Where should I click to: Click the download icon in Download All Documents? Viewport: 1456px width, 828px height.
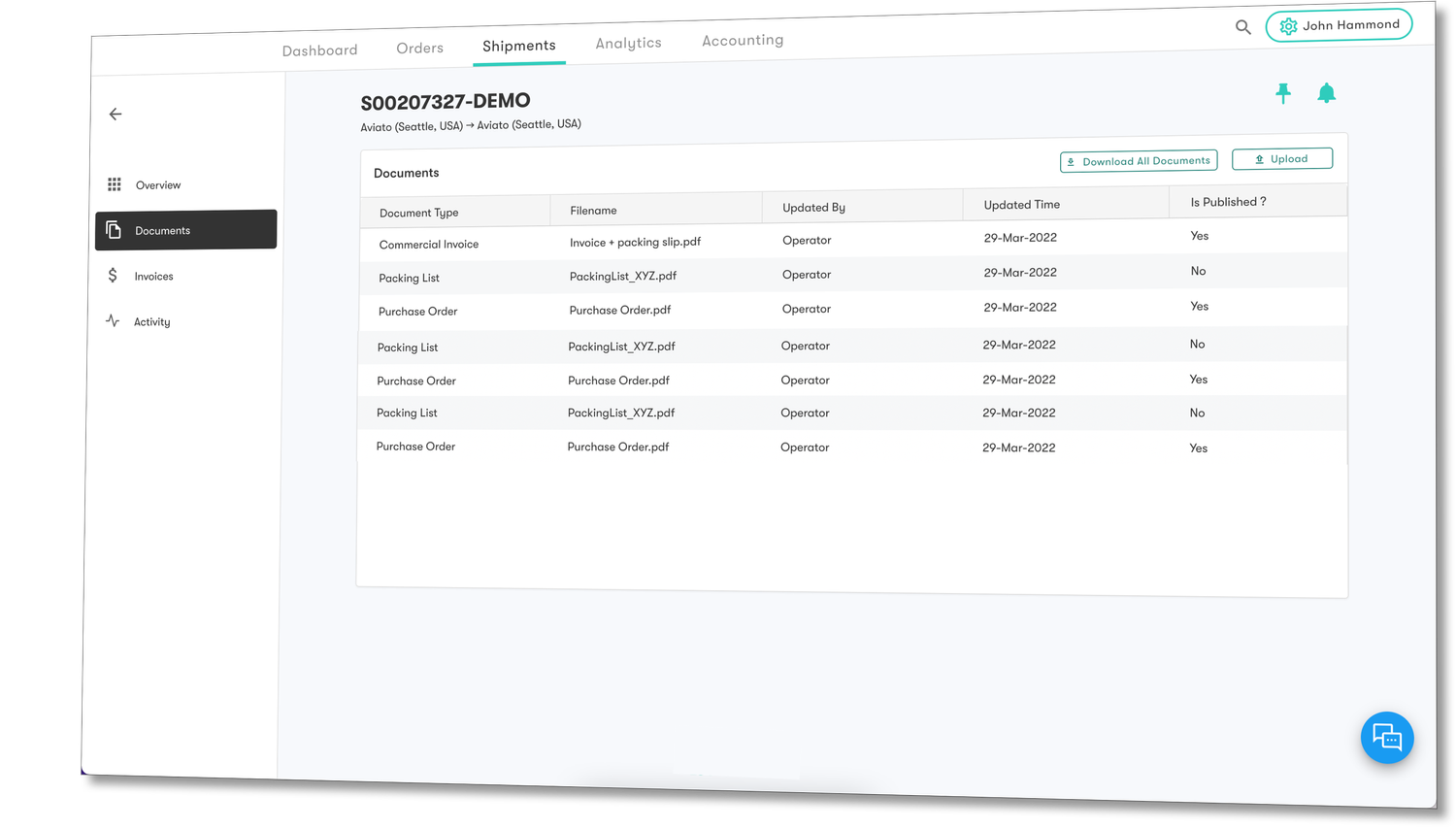pyautogui.click(x=1072, y=161)
